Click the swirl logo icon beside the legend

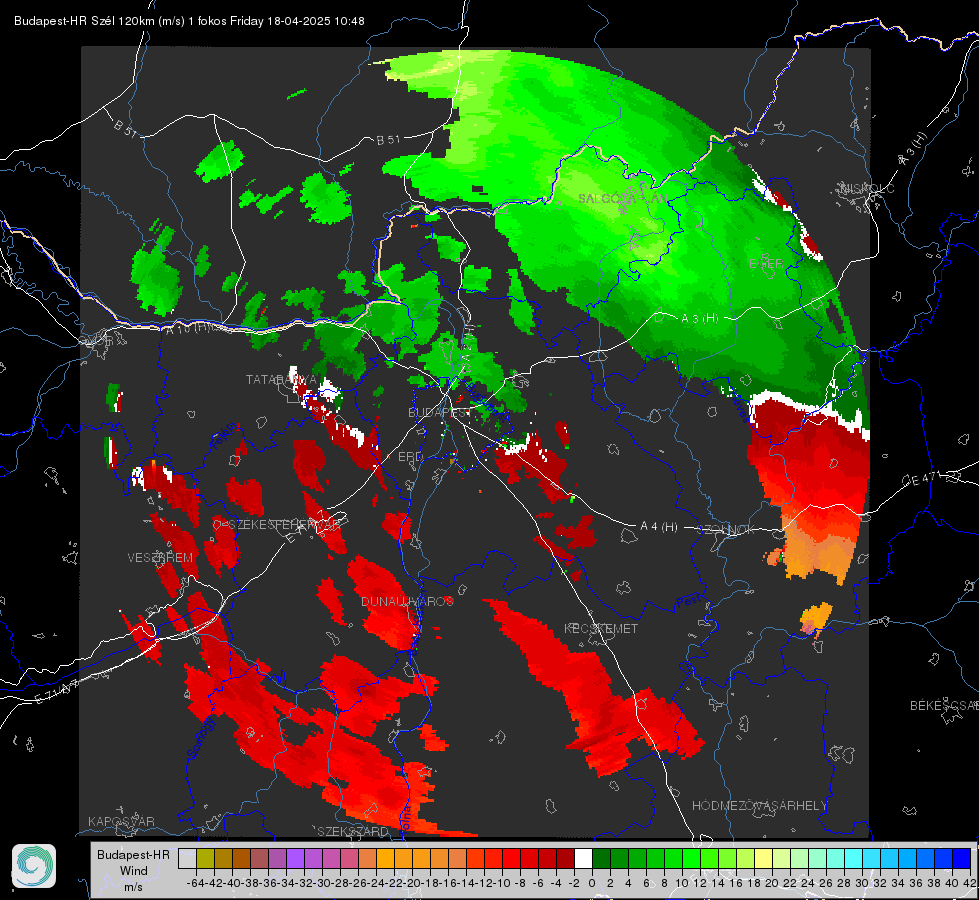(x=34, y=866)
